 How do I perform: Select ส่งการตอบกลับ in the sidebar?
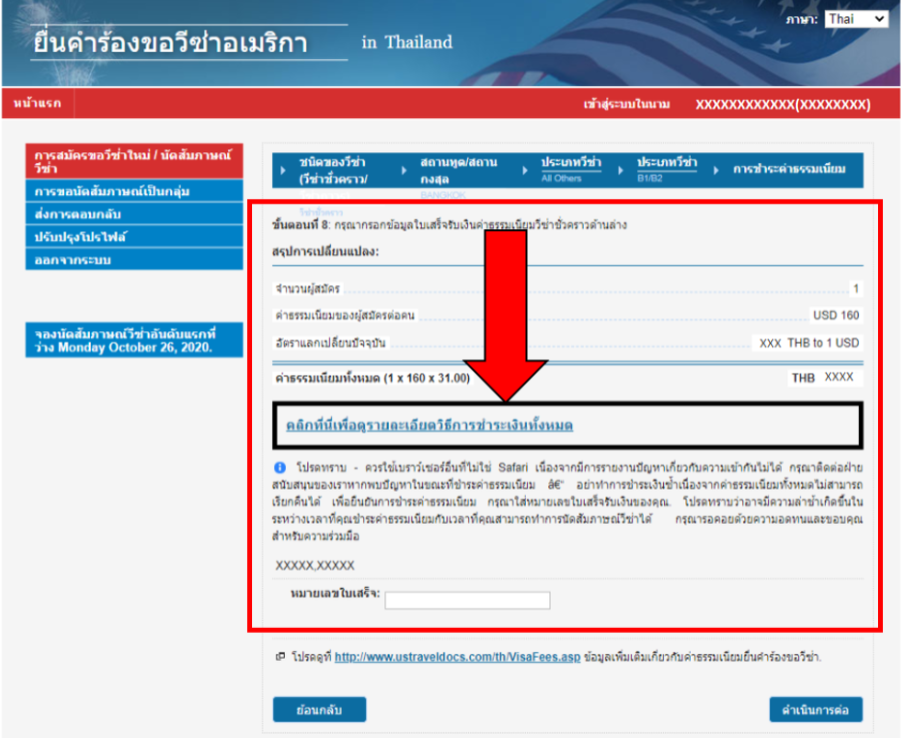(134, 214)
